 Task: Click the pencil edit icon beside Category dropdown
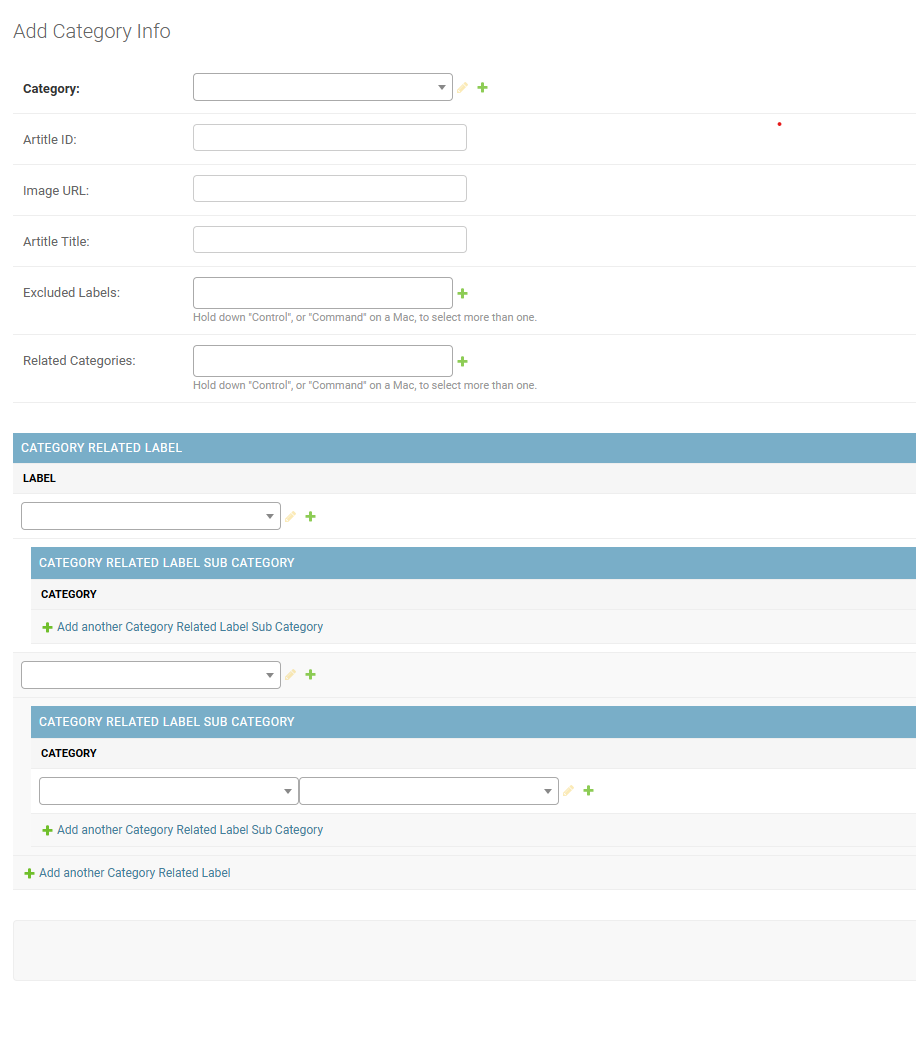click(x=462, y=87)
